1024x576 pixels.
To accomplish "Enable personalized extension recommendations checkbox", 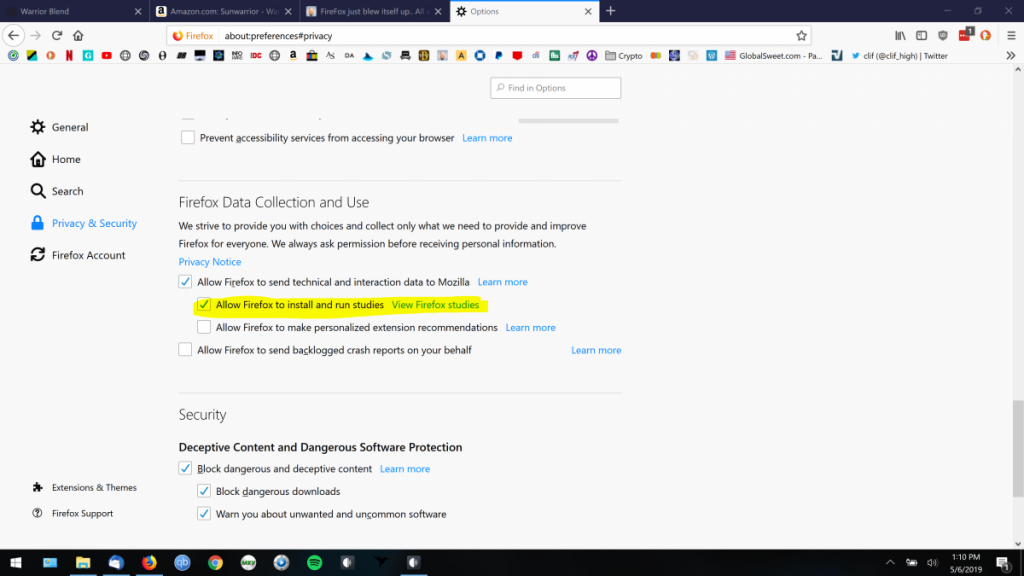I will (x=204, y=327).
